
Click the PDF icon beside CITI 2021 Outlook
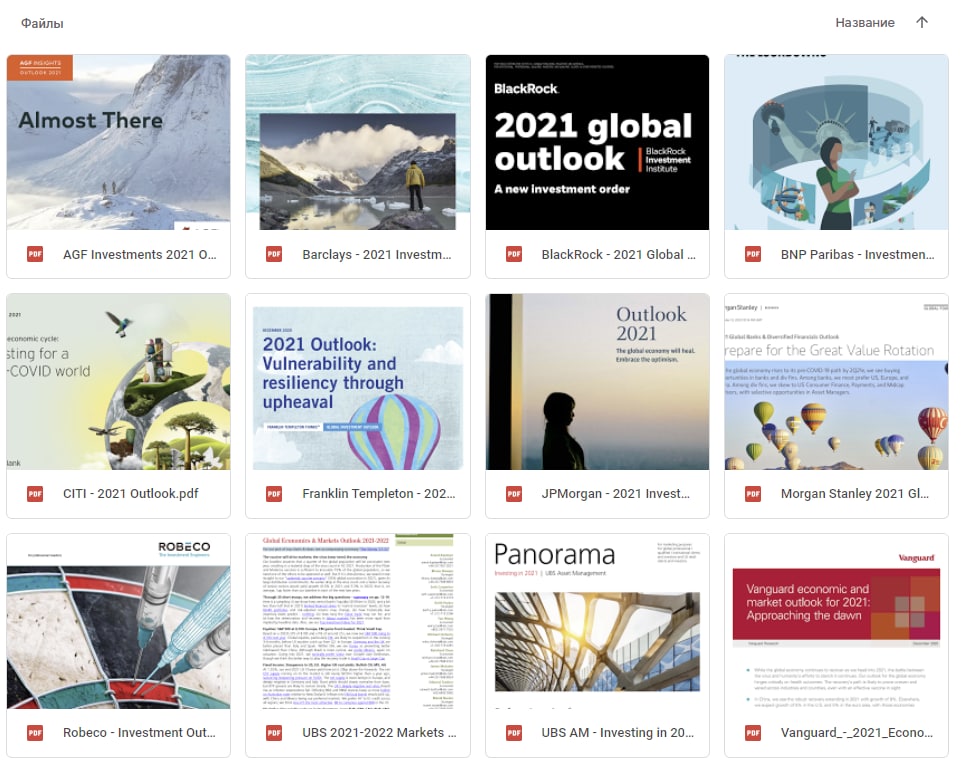point(35,494)
